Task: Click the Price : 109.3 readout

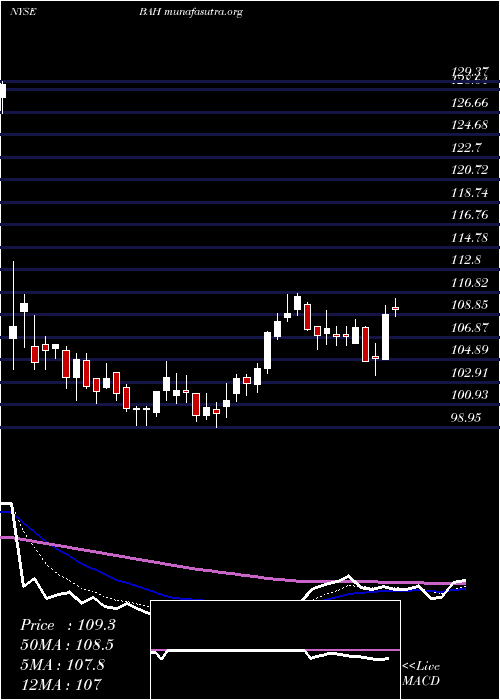Action: coord(68,625)
